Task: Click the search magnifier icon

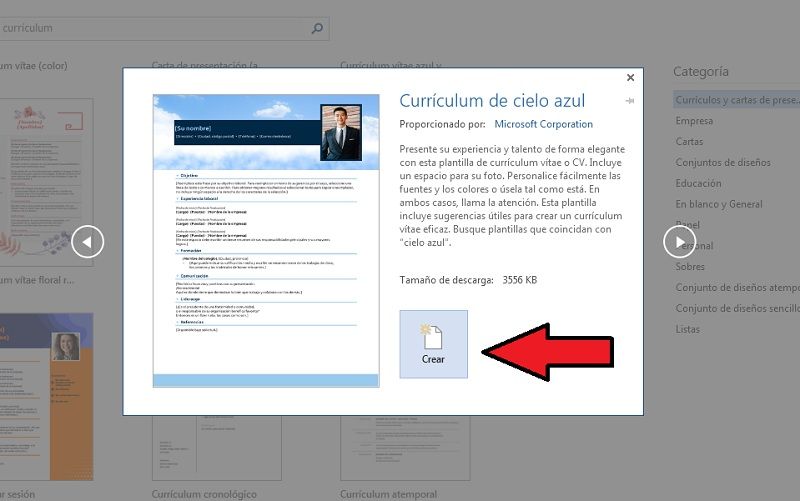Action: tap(318, 28)
